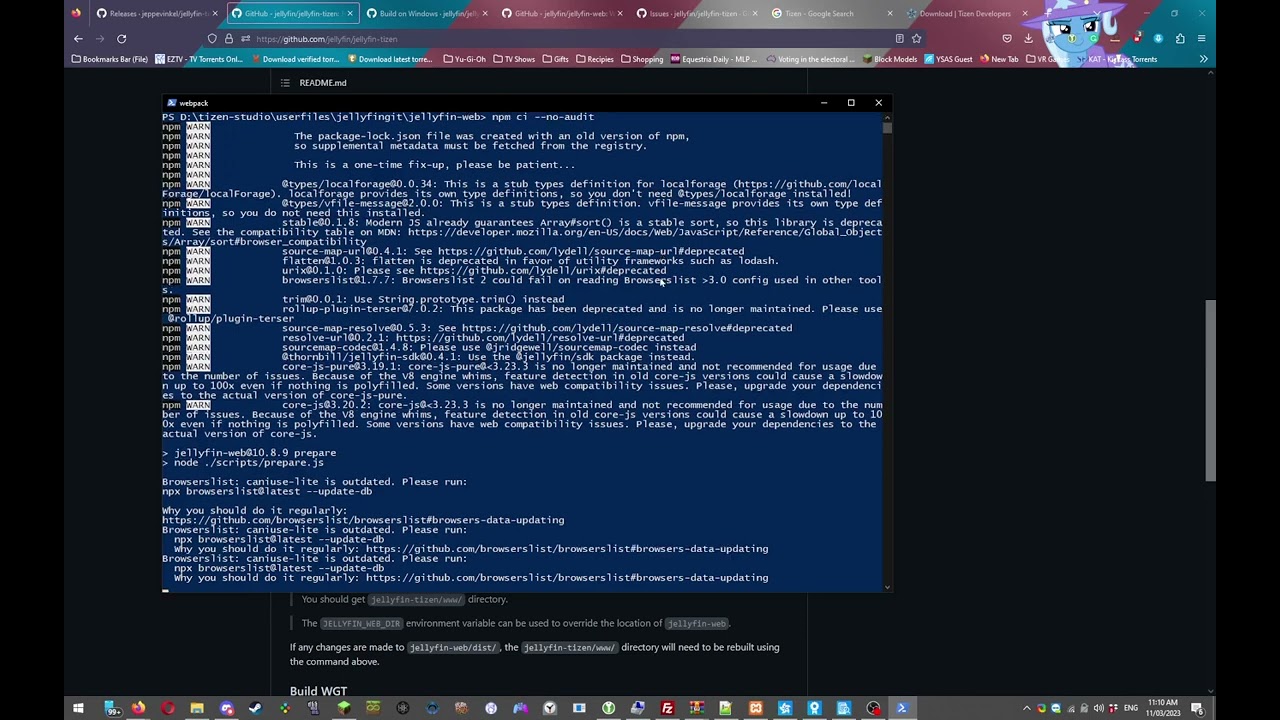Click the Build WGT heading
The width and height of the screenshot is (1280, 720).
318,691
